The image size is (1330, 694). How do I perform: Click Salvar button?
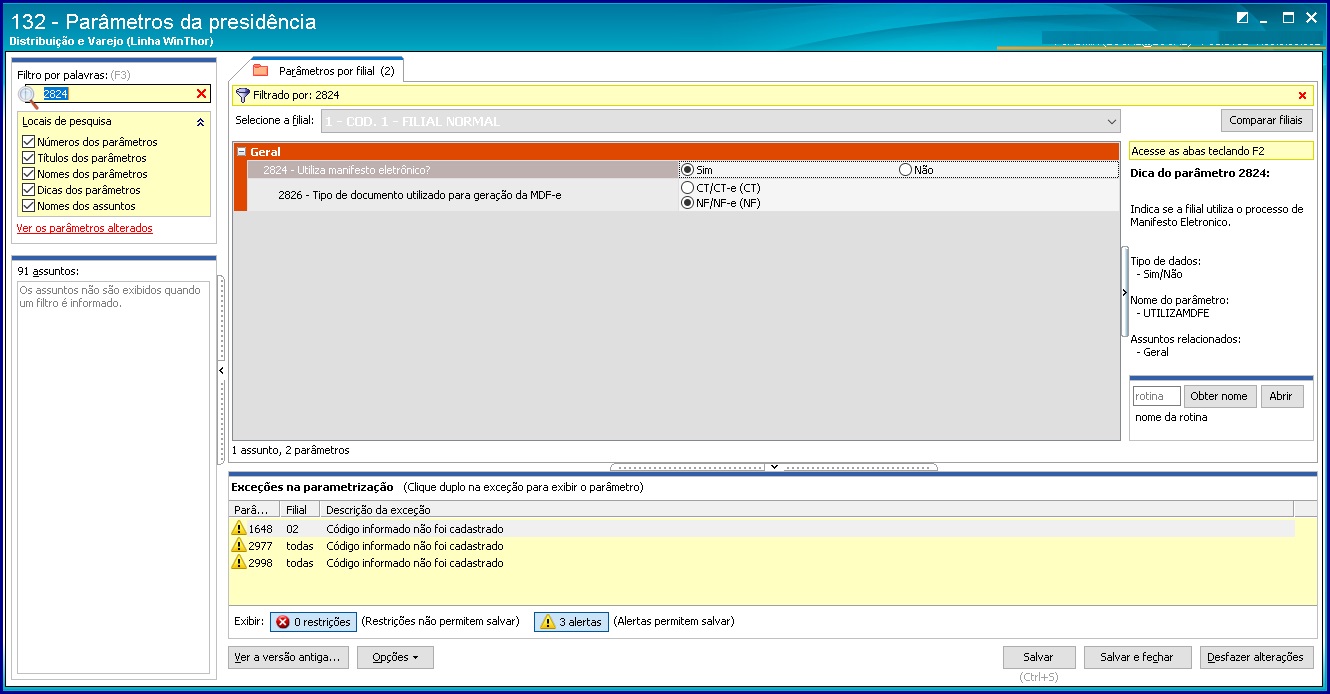[x=1039, y=657]
